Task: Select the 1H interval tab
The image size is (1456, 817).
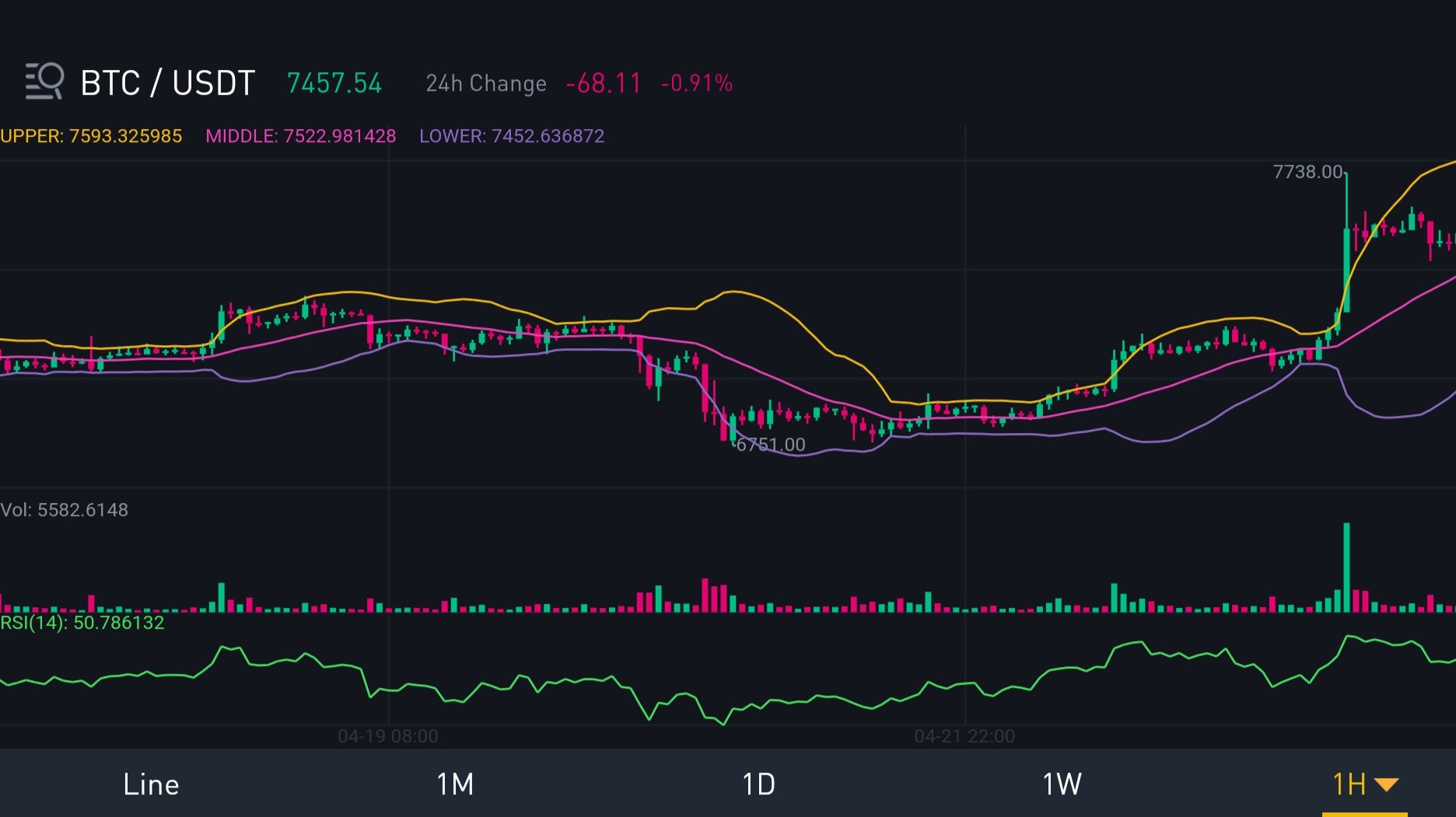Action: point(1349,784)
